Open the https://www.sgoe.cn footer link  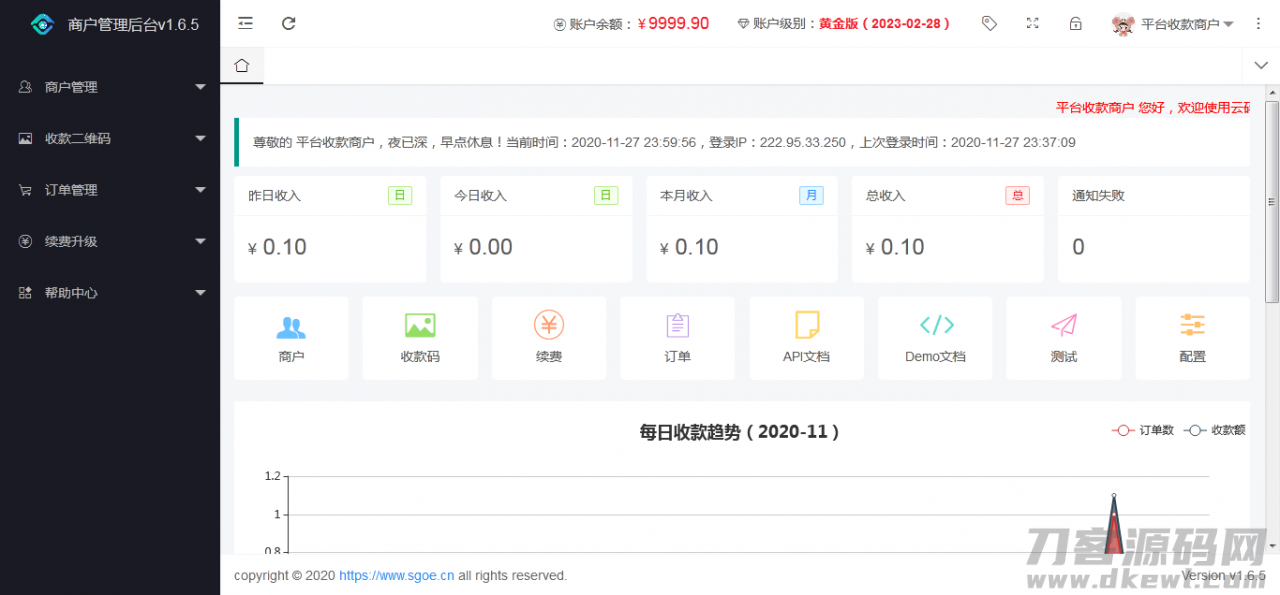[x=396, y=576]
